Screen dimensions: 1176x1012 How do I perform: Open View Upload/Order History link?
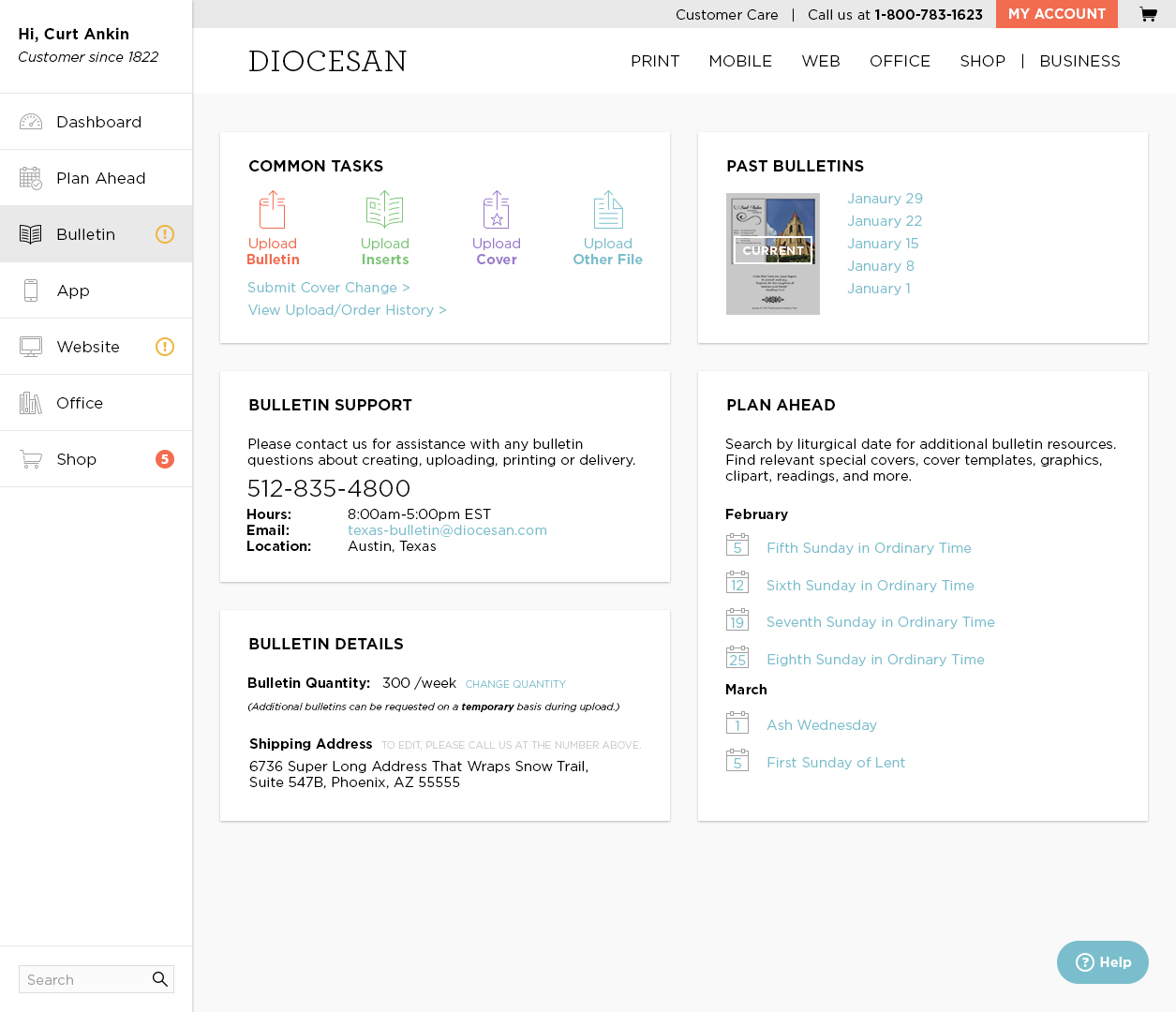(347, 310)
